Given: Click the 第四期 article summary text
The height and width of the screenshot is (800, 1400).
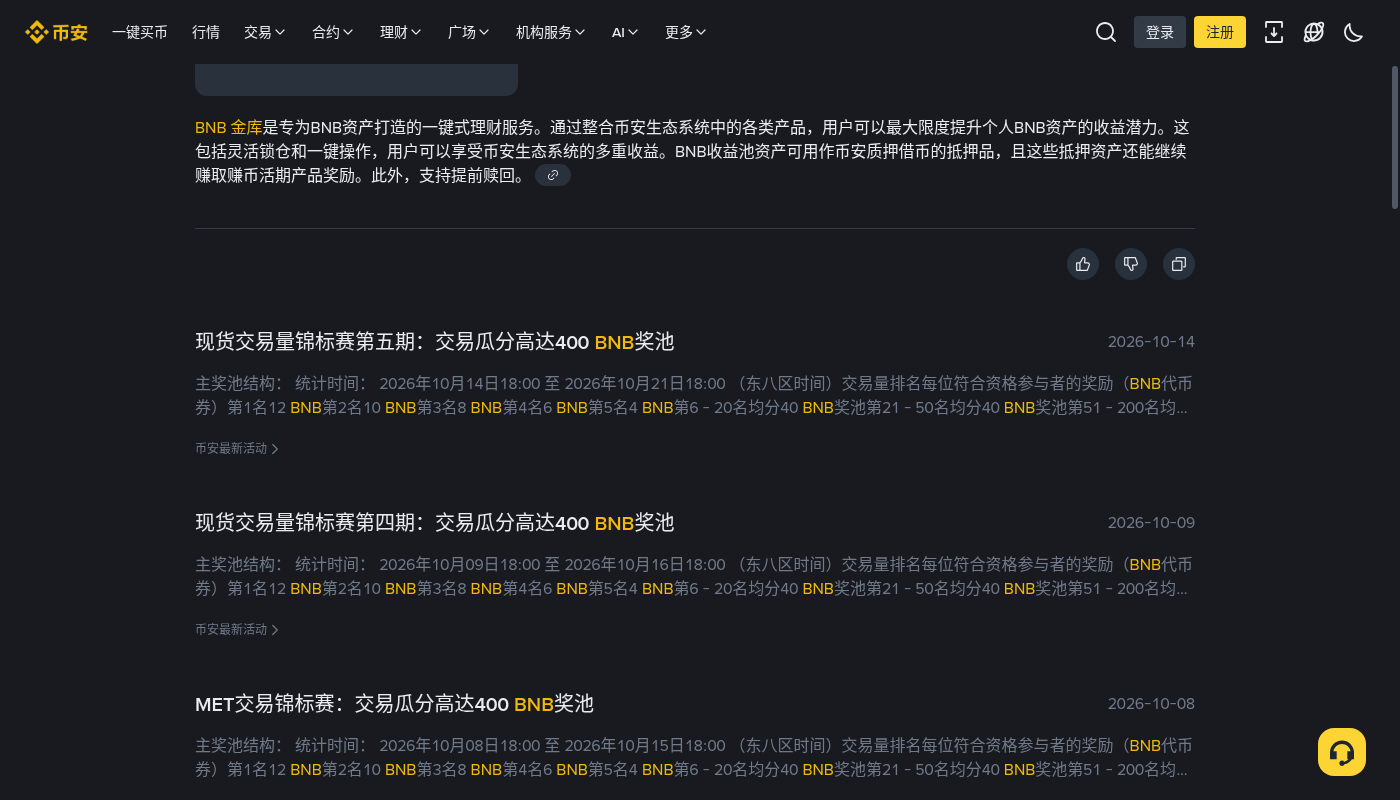Looking at the screenshot, I should [694, 576].
